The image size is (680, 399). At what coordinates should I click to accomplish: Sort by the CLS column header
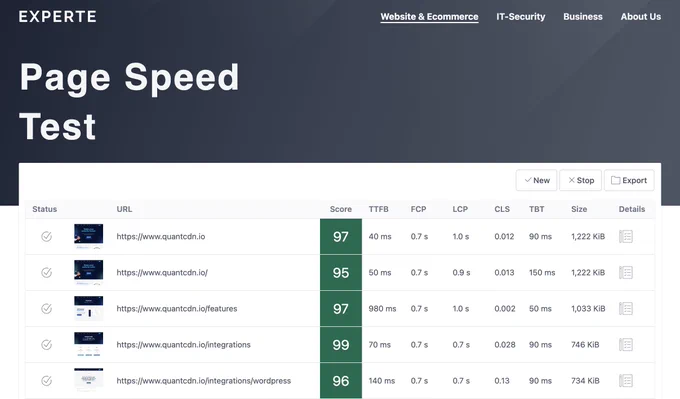[x=502, y=209]
